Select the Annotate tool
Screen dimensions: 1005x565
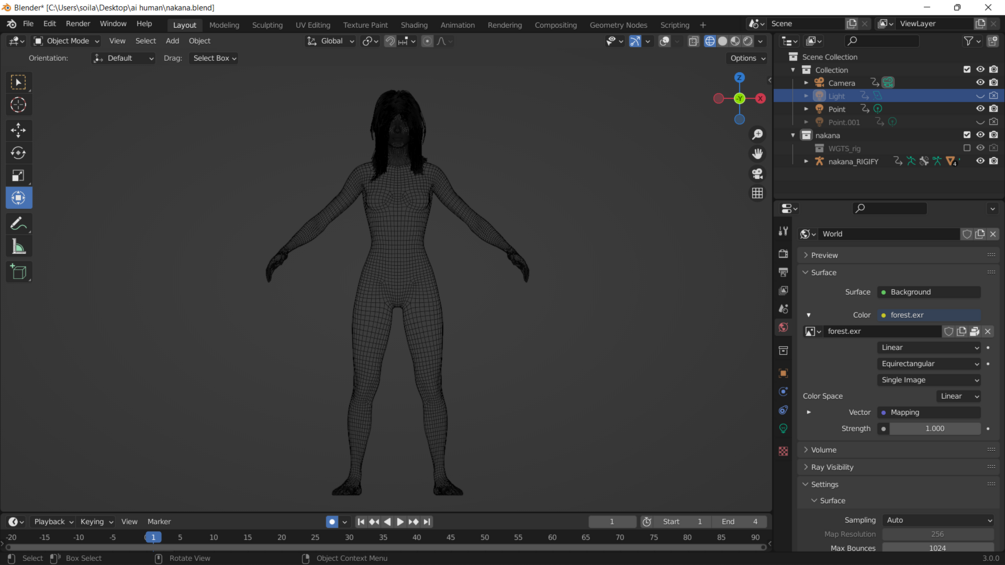click(18, 224)
